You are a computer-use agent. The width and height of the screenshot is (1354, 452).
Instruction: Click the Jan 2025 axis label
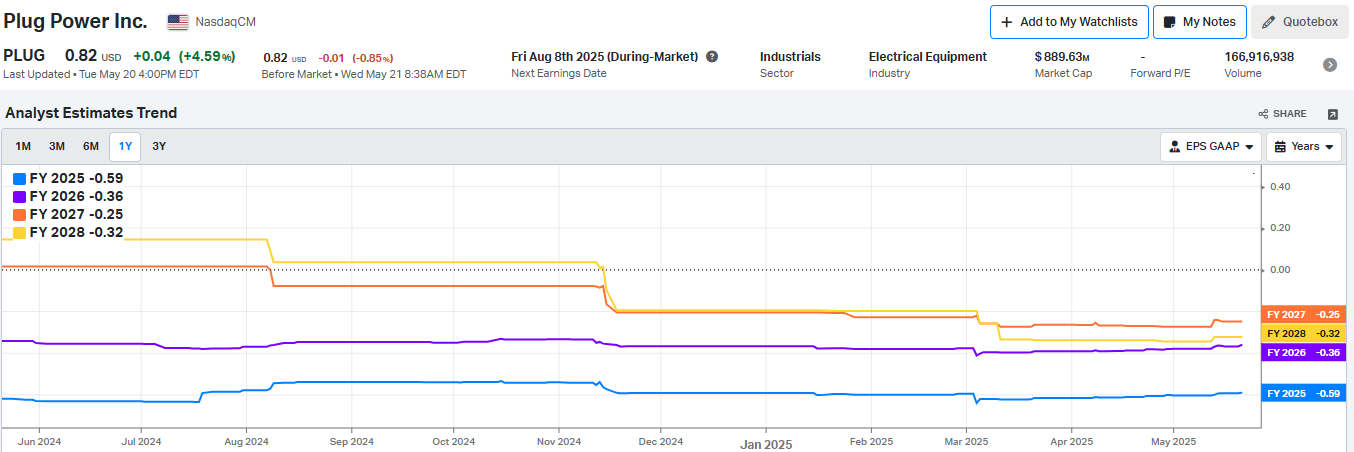(765, 444)
